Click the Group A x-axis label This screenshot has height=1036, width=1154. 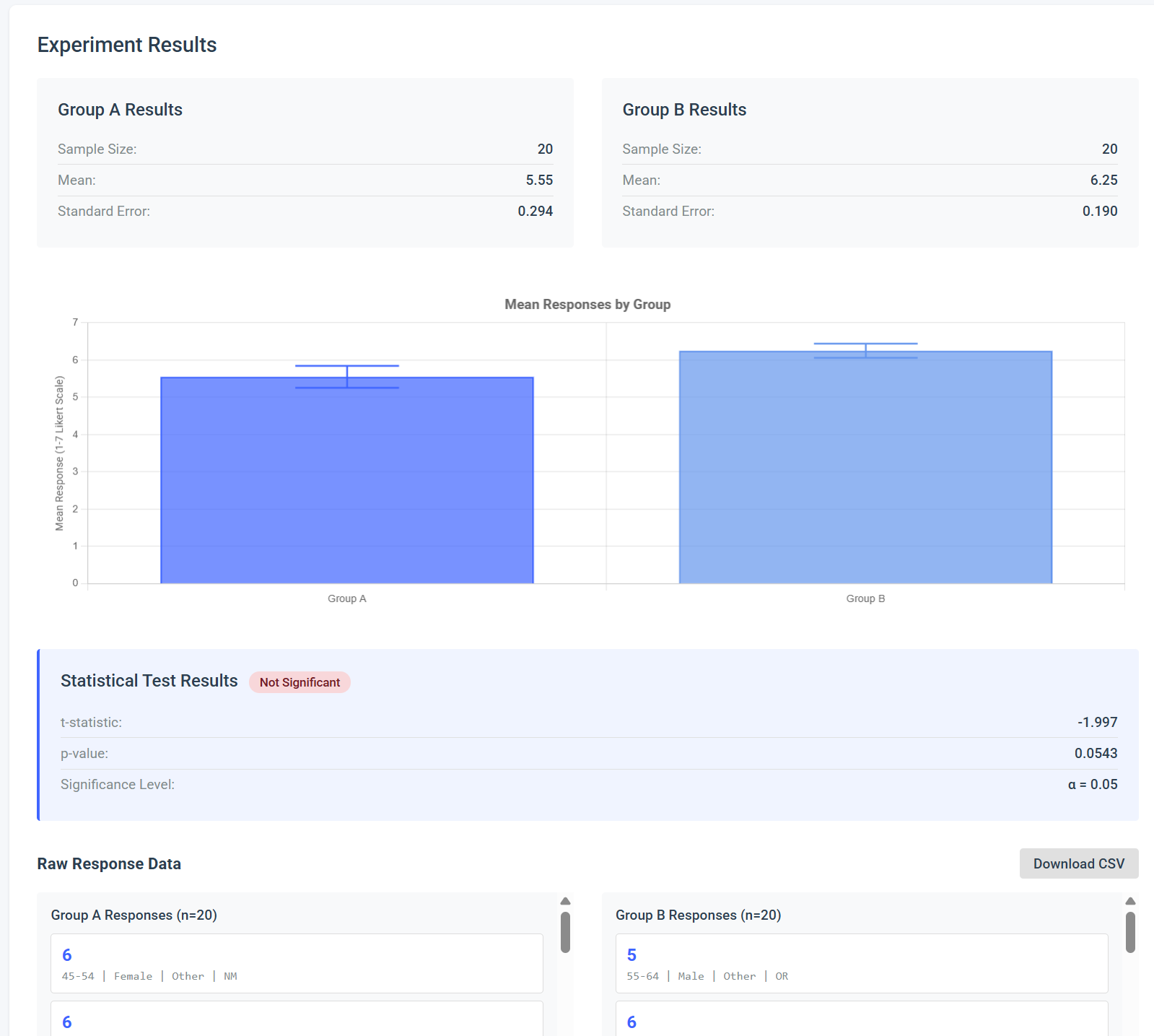(x=347, y=598)
